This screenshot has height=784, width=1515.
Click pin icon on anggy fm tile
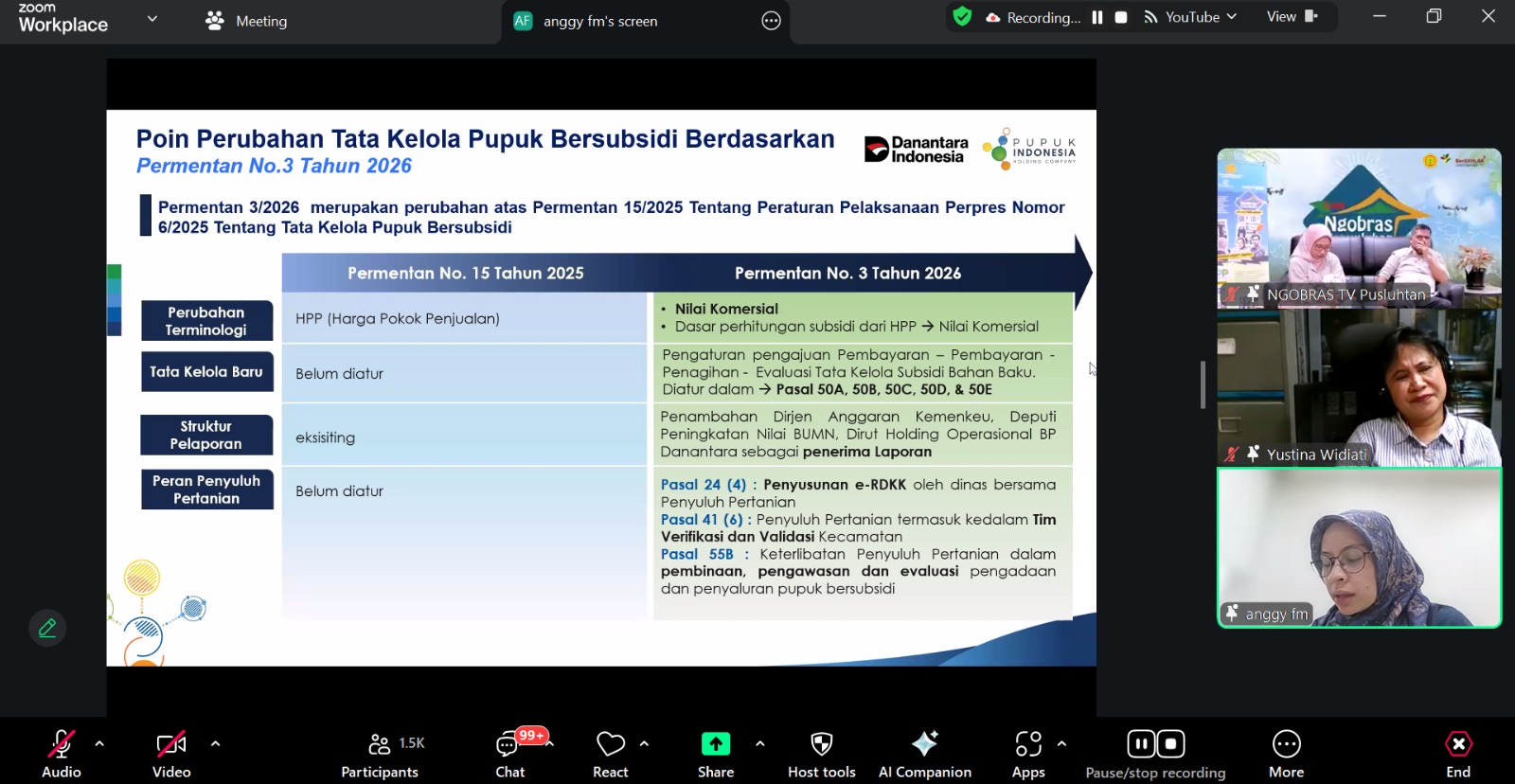point(1232,614)
